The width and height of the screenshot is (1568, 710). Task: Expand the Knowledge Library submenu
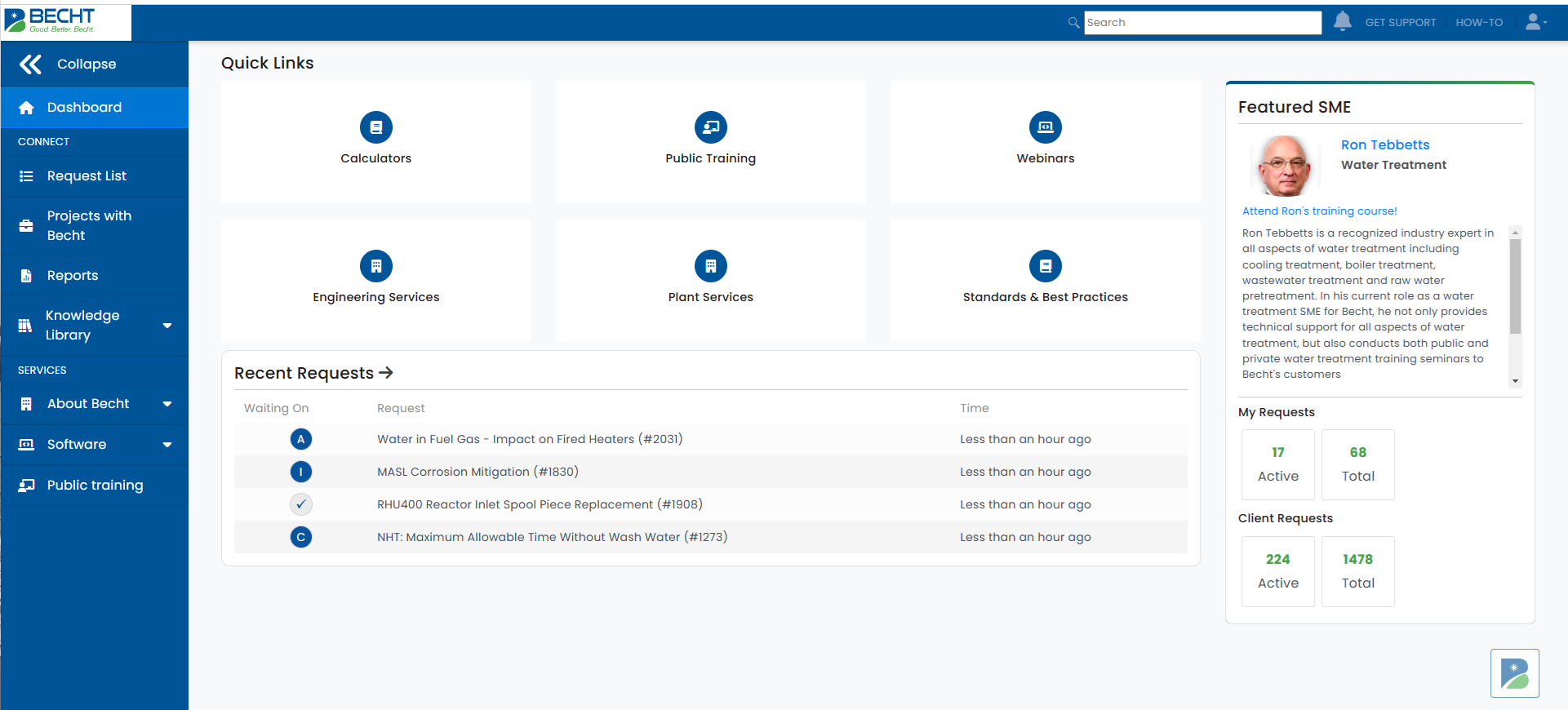pyautogui.click(x=167, y=326)
